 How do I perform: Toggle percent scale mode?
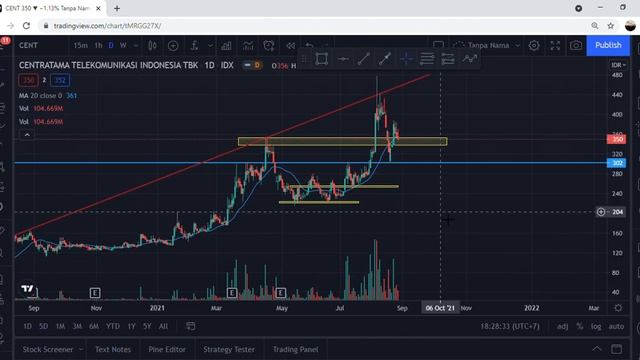[x=580, y=327]
